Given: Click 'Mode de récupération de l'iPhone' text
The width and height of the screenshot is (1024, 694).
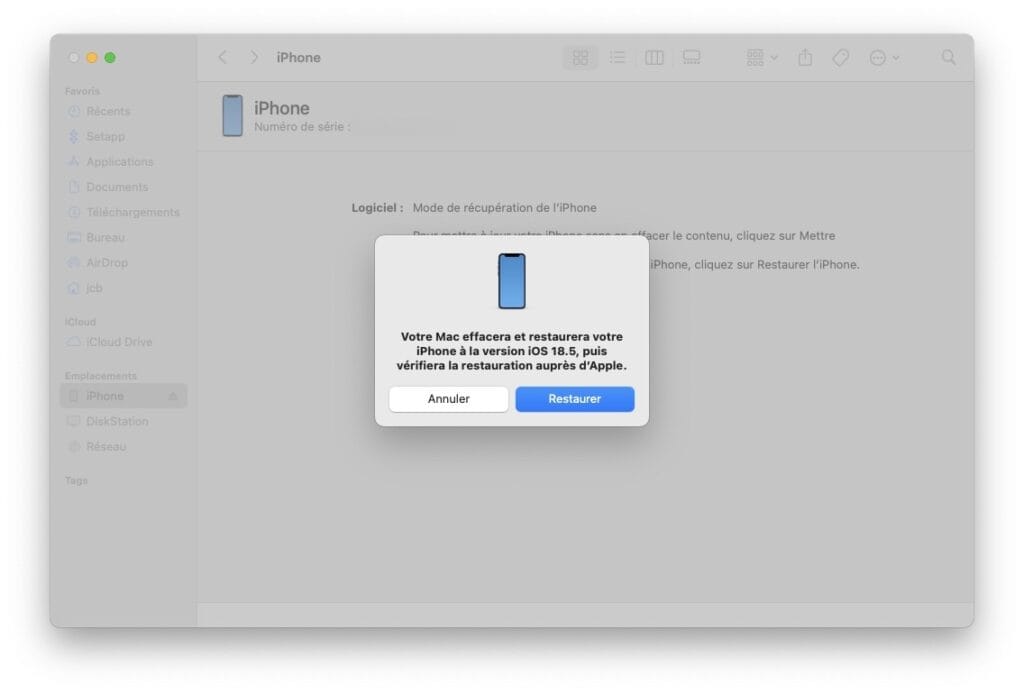Looking at the screenshot, I should tap(505, 208).
